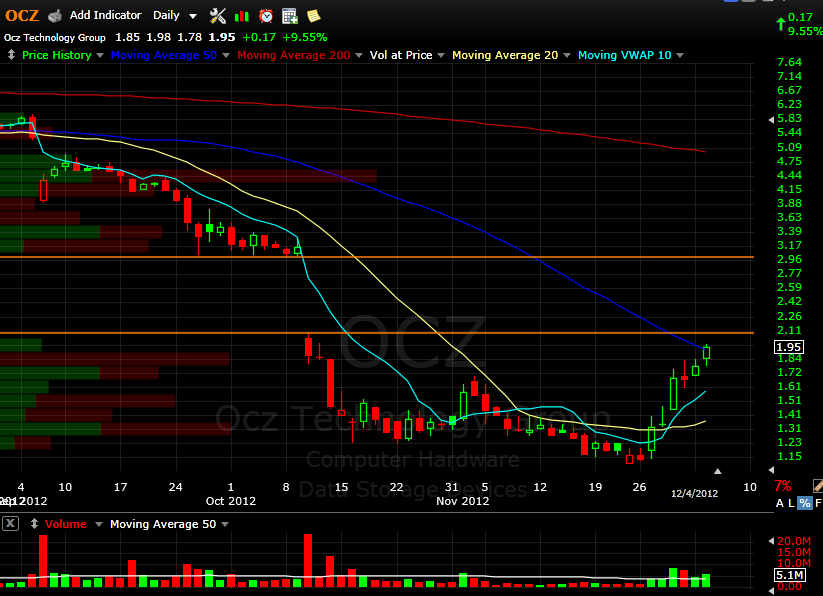Click the Volume indicator label
This screenshot has width=823, height=596.
[x=66, y=524]
